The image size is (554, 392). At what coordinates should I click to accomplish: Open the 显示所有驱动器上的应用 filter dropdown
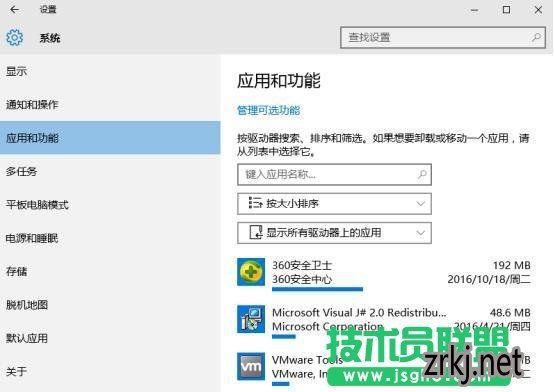coord(334,233)
